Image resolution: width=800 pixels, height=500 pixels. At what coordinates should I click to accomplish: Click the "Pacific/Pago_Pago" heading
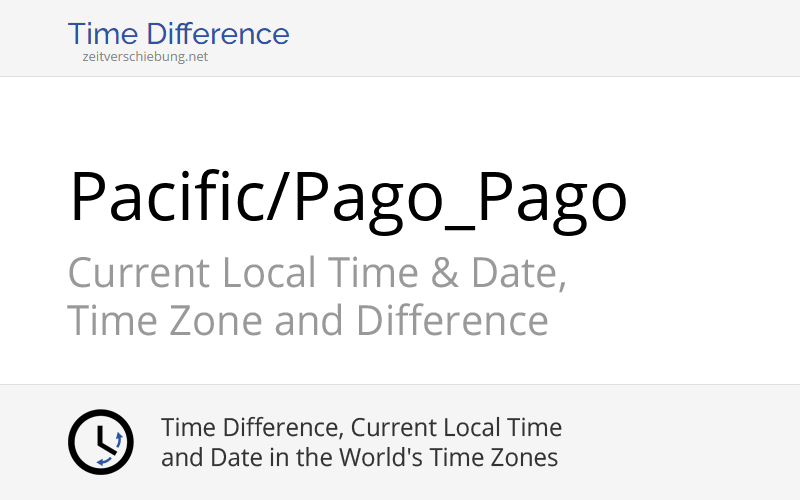pyautogui.click(x=347, y=197)
